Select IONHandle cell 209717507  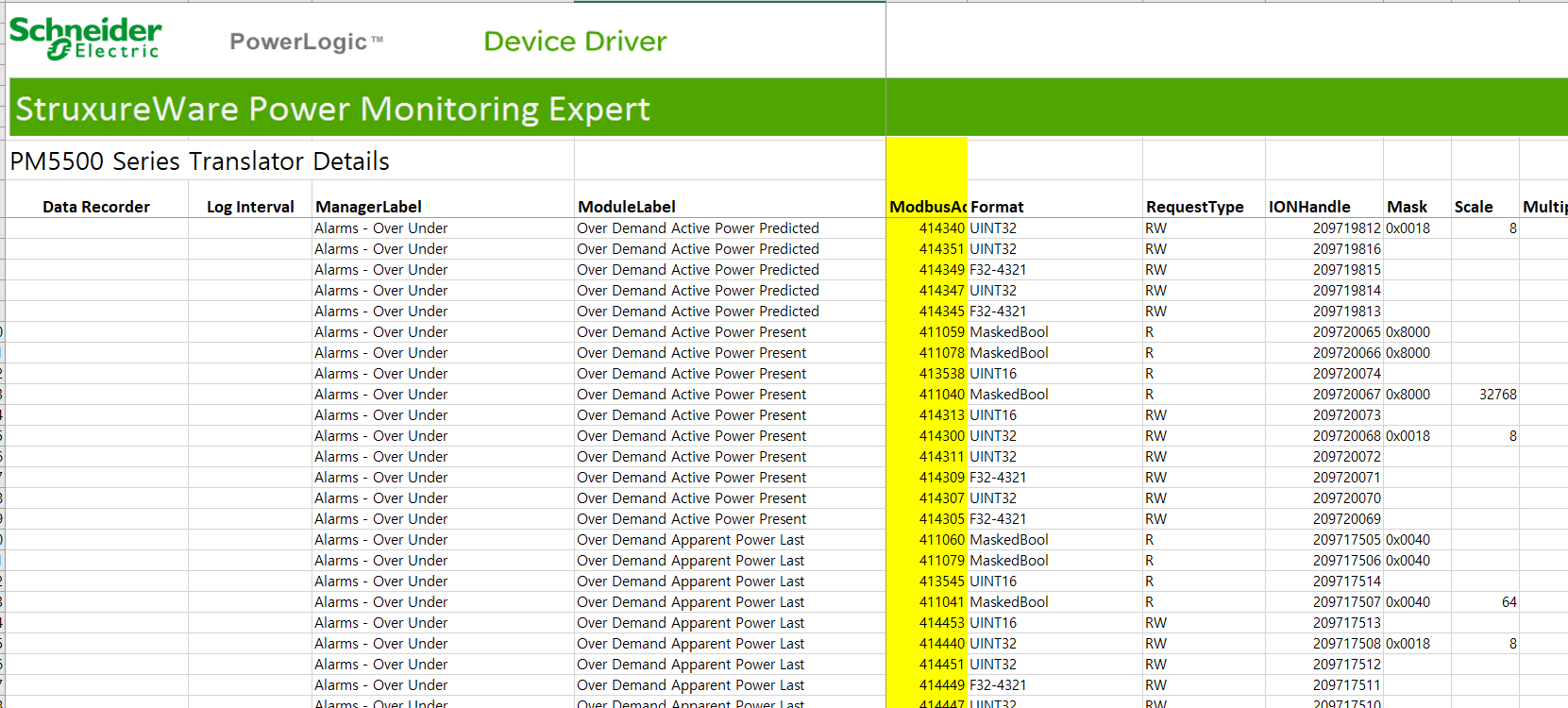pos(1324,602)
